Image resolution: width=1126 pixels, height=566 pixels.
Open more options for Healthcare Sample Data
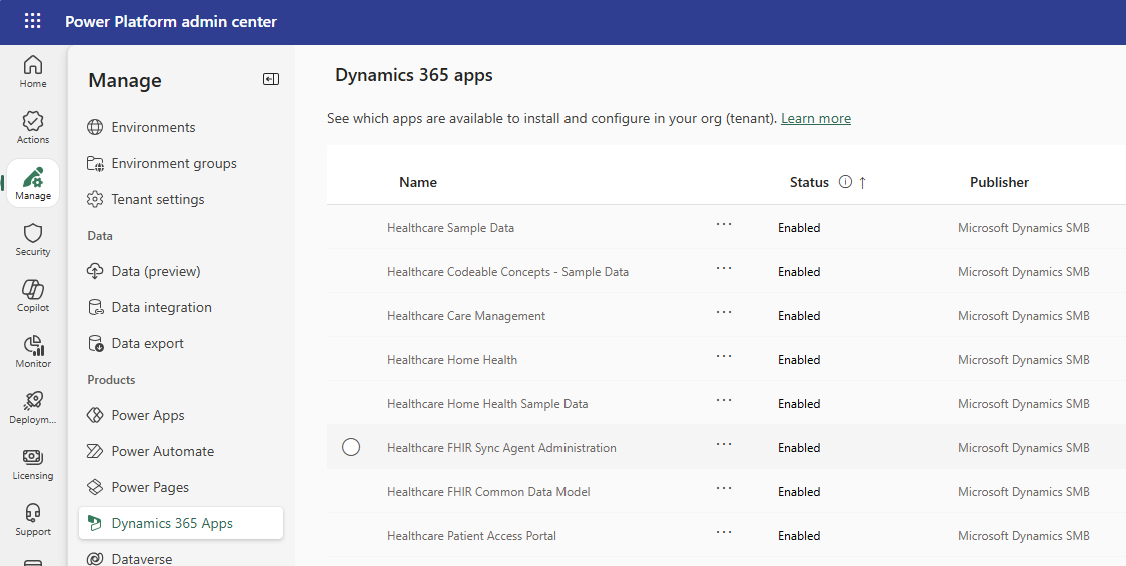coord(724,224)
